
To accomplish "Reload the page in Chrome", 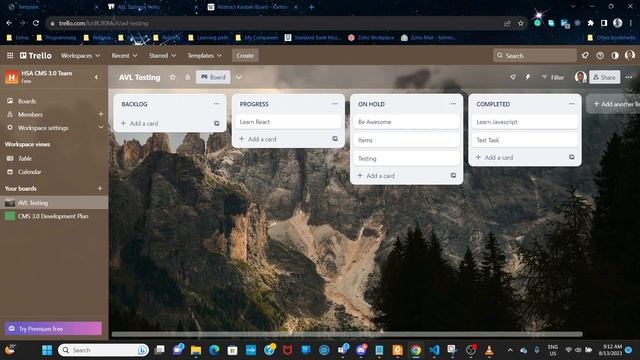I will pyautogui.click(x=36, y=23).
